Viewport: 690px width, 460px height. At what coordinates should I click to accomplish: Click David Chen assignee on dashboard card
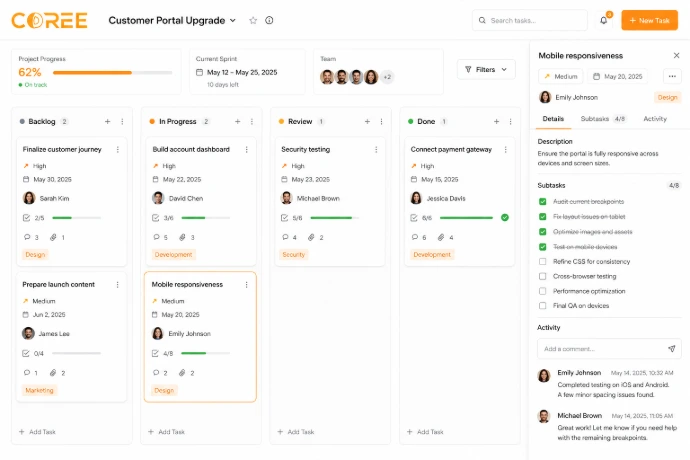point(178,199)
